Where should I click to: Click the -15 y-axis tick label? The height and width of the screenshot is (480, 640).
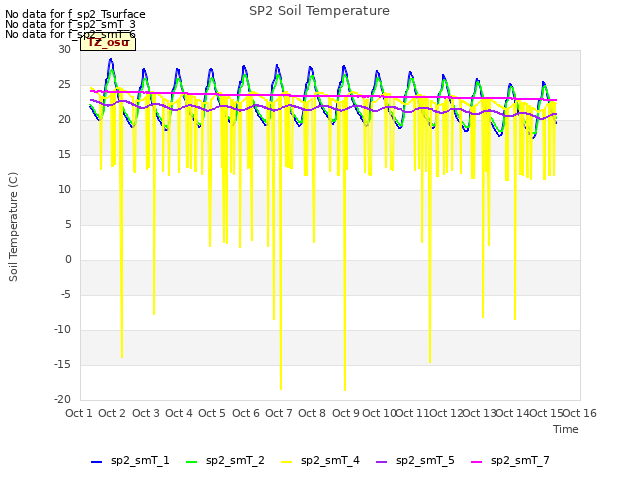(63, 364)
